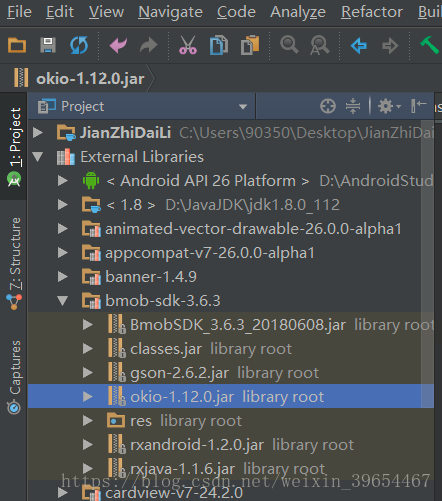Click the Forward navigation arrow
Screen dimensions: 442x501
pos(390,45)
